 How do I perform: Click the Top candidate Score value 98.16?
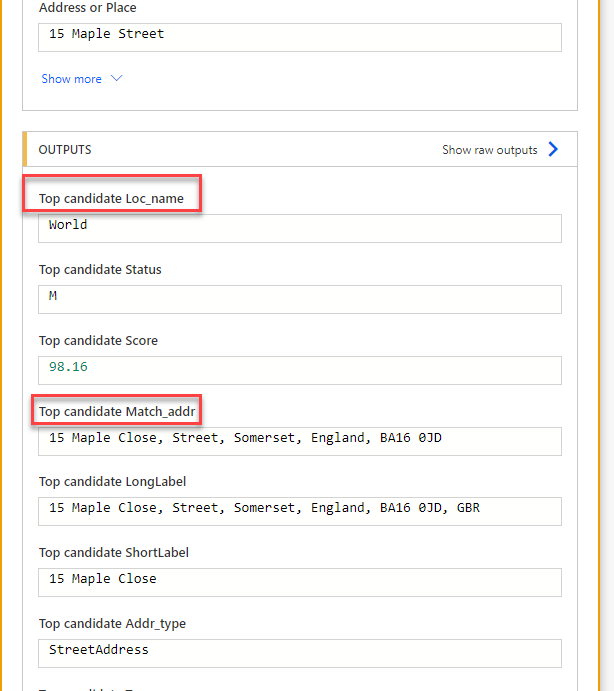coord(69,368)
